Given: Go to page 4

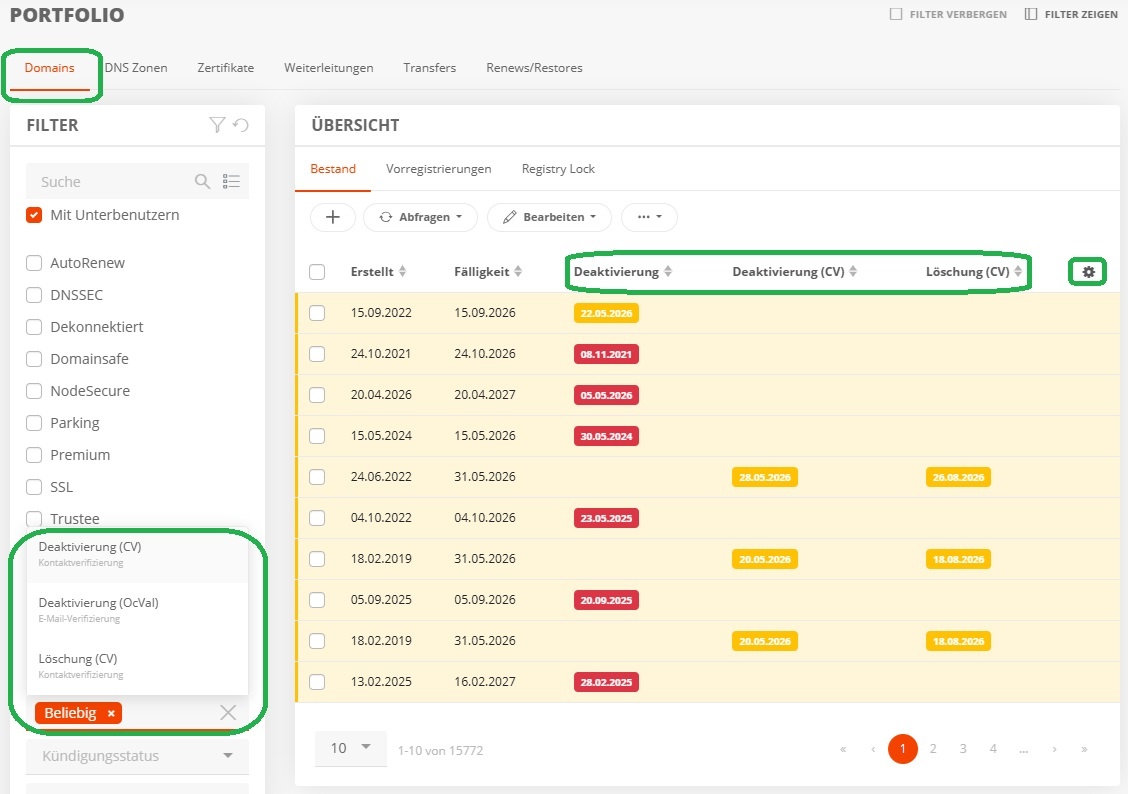Looking at the screenshot, I should [x=993, y=749].
